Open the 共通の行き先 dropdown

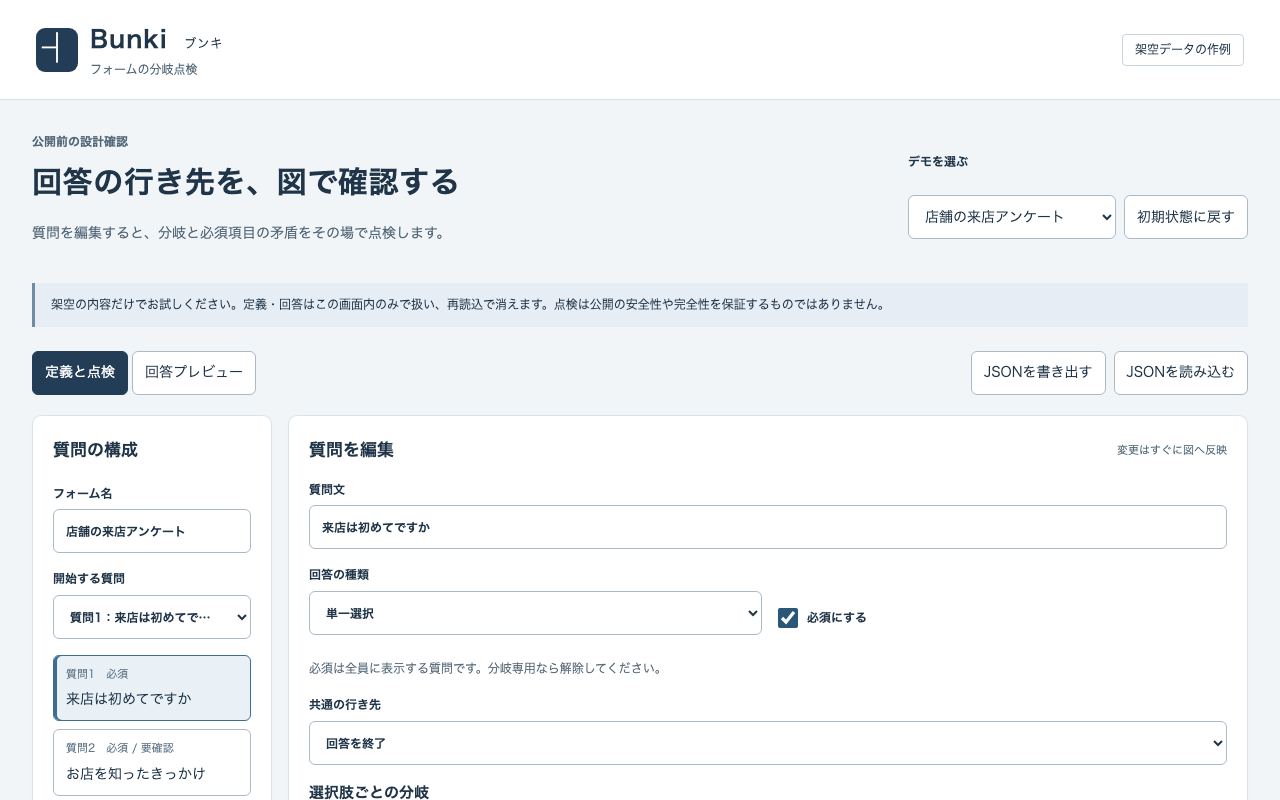[767, 743]
